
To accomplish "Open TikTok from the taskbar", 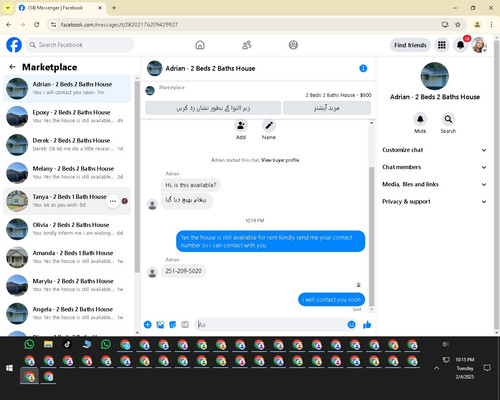I will (x=67, y=344).
